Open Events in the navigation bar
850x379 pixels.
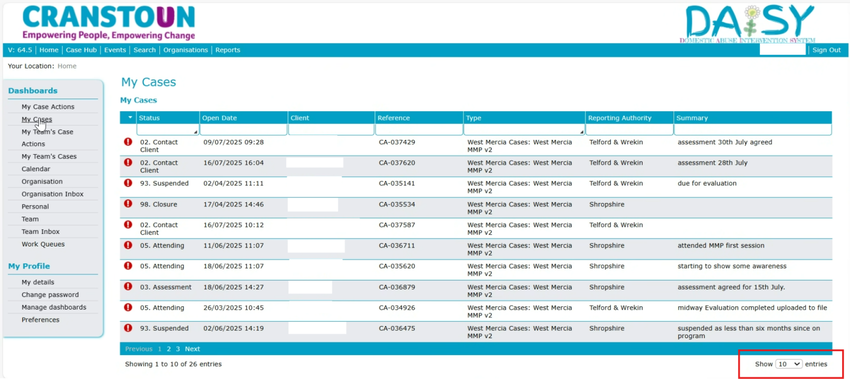[x=115, y=50]
